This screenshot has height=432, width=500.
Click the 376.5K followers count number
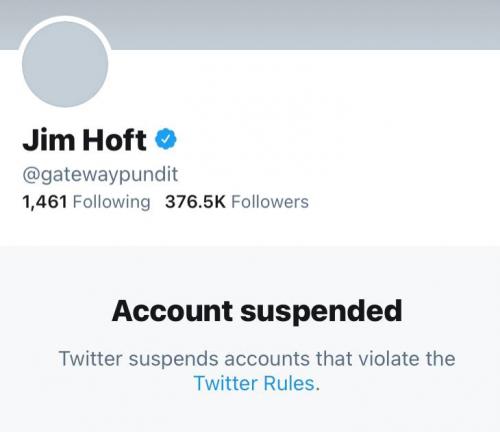point(195,202)
